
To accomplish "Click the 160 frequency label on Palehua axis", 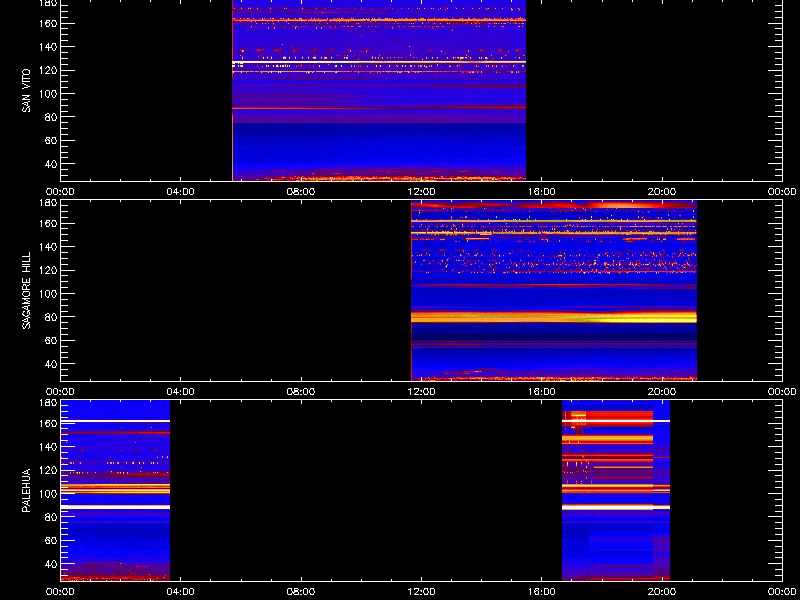I will (48, 423).
